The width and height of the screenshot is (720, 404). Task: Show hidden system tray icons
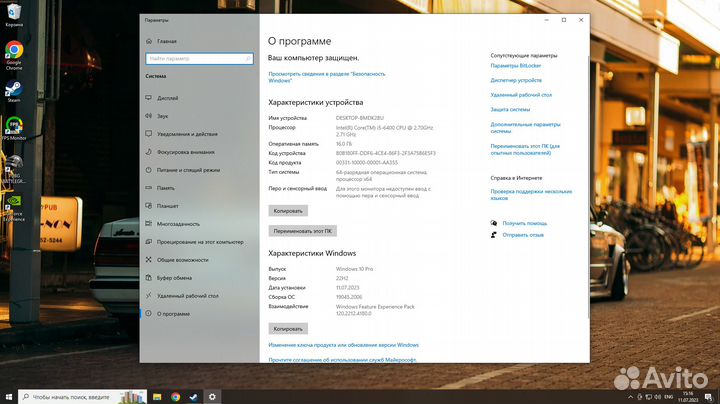click(630, 397)
